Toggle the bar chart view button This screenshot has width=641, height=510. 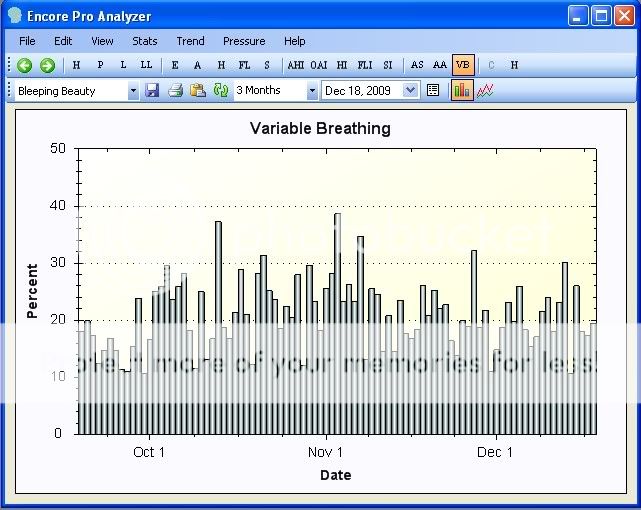462,90
